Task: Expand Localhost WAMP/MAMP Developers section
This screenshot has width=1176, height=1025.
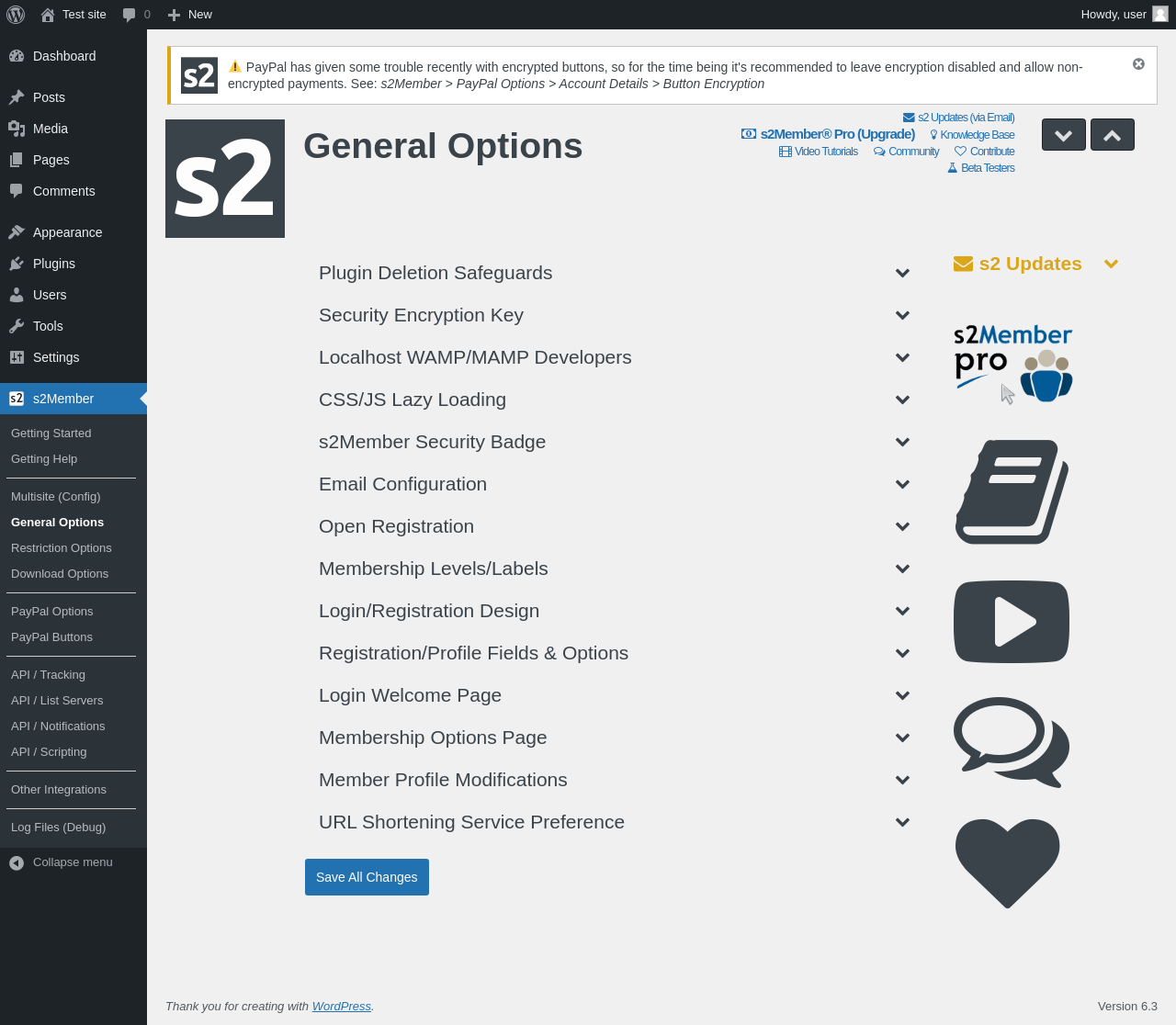Action: coord(615,357)
